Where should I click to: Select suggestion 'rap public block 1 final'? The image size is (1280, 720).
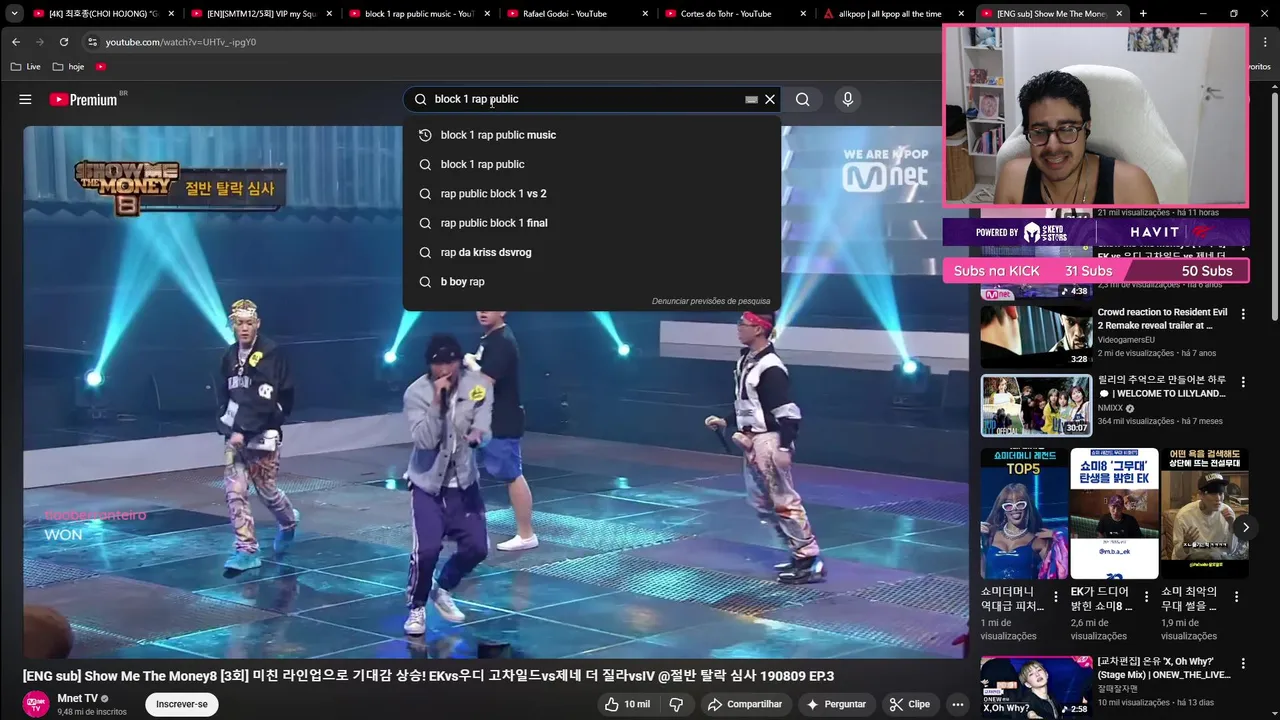pyautogui.click(x=592, y=223)
